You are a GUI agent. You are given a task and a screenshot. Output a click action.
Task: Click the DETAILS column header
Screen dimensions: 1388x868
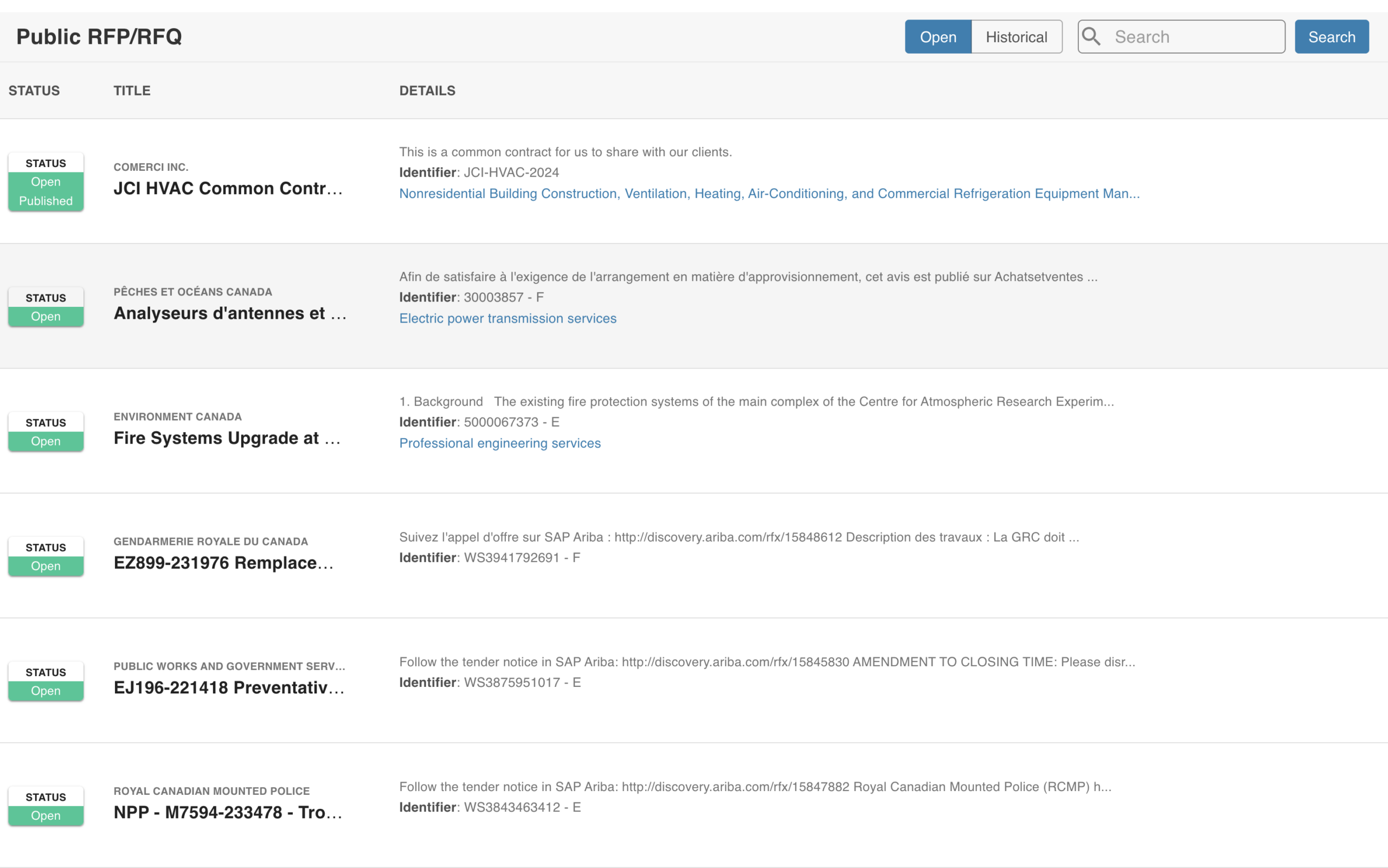427,91
